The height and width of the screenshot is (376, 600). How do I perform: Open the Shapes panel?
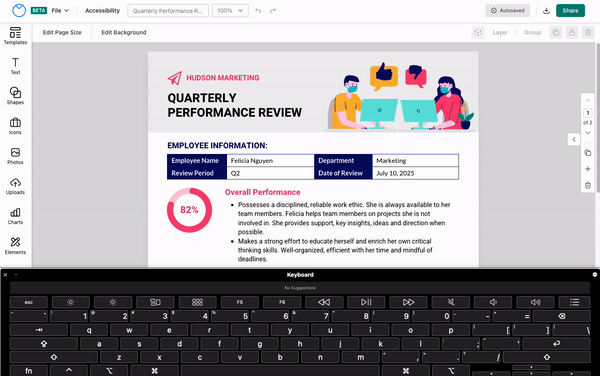coord(15,96)
